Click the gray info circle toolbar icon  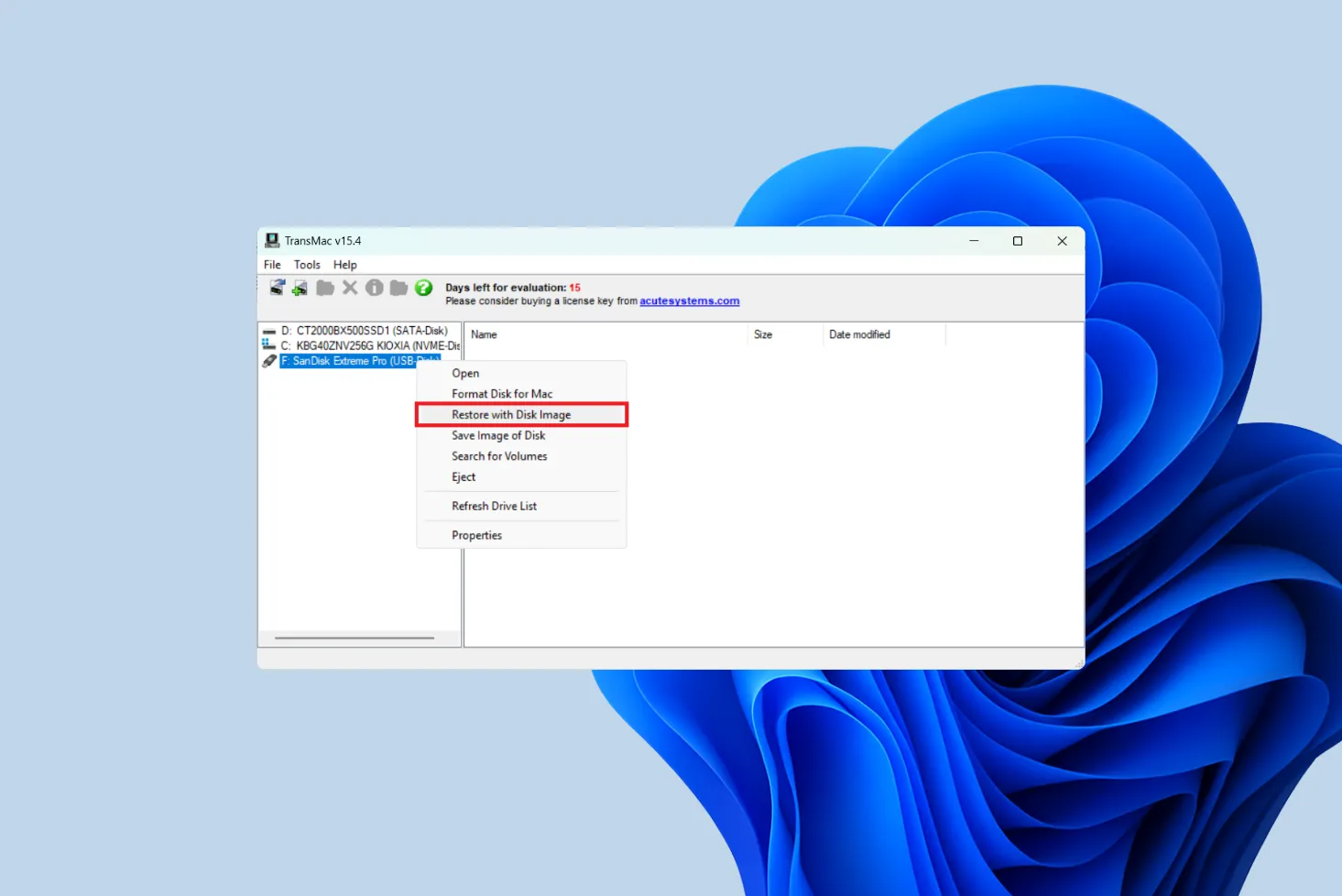point(374,288)
